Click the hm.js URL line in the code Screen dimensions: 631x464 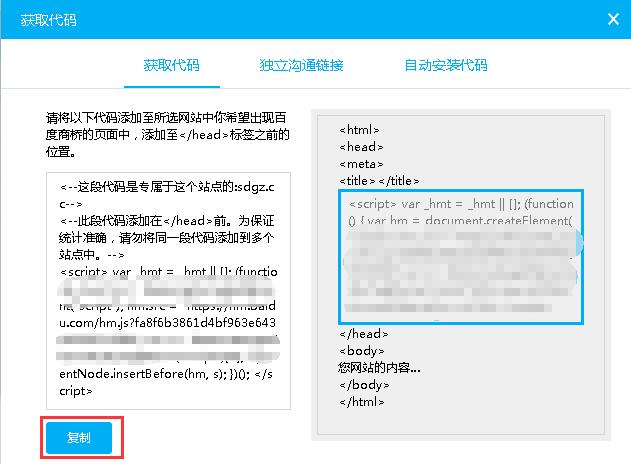pyautogui.click(x=167, y=323)
